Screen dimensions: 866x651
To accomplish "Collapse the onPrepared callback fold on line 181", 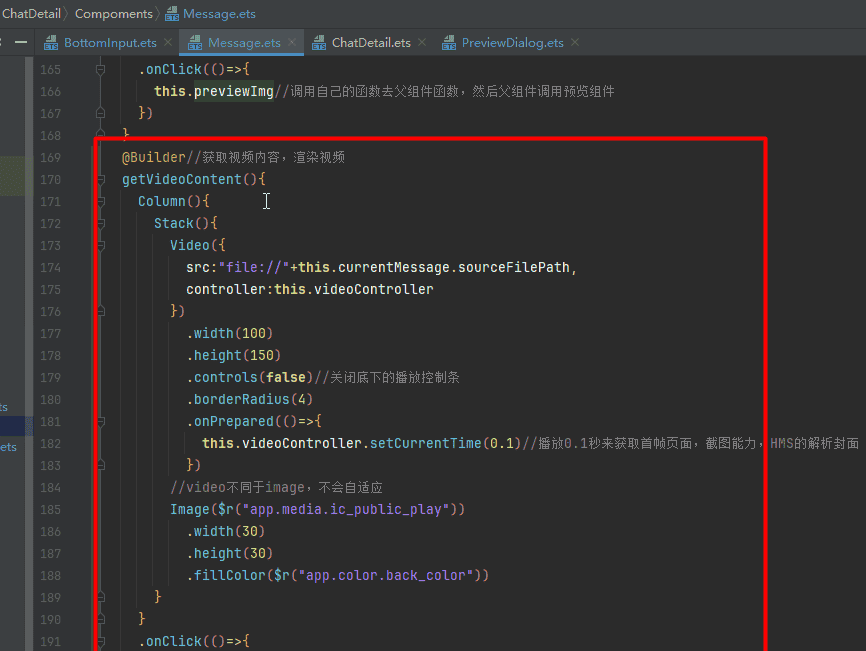I will pyautogui.click(x=100, y=422).
